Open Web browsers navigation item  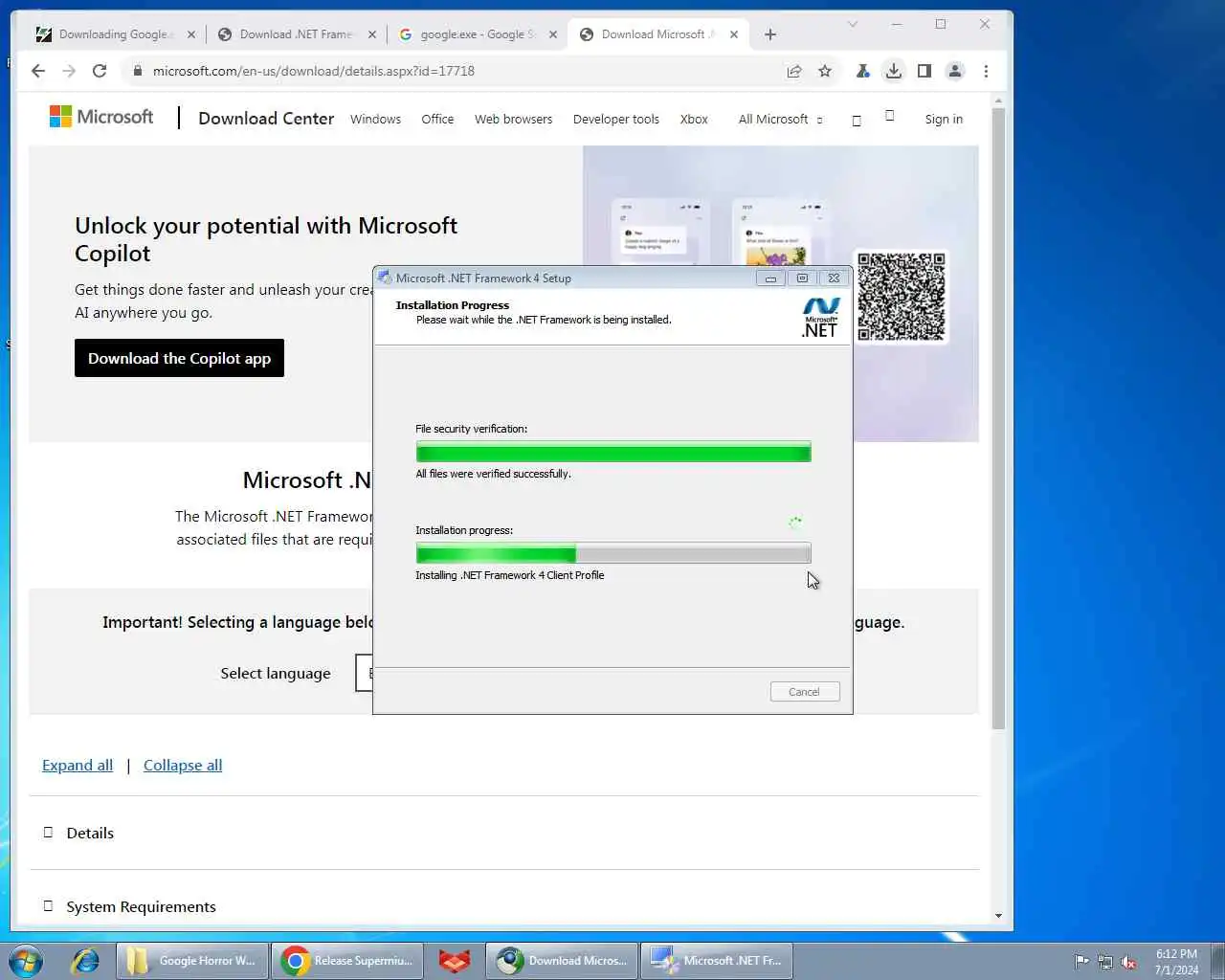(x=513, y=120)
